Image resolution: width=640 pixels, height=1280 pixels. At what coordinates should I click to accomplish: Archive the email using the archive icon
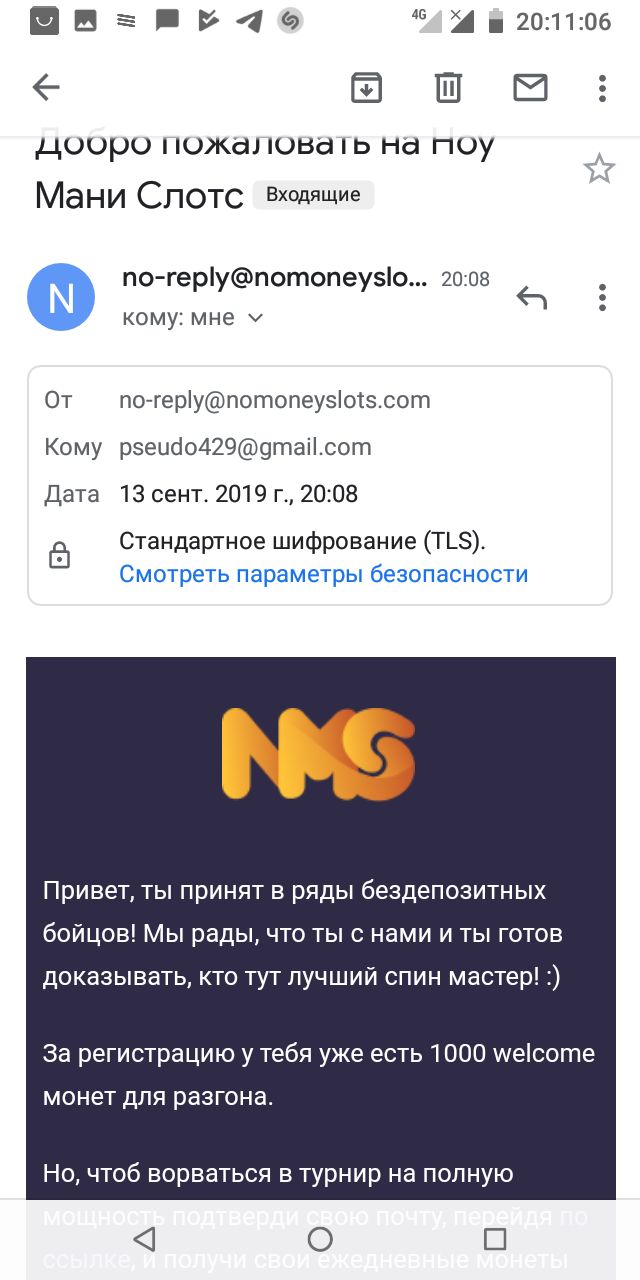(366, 88)
